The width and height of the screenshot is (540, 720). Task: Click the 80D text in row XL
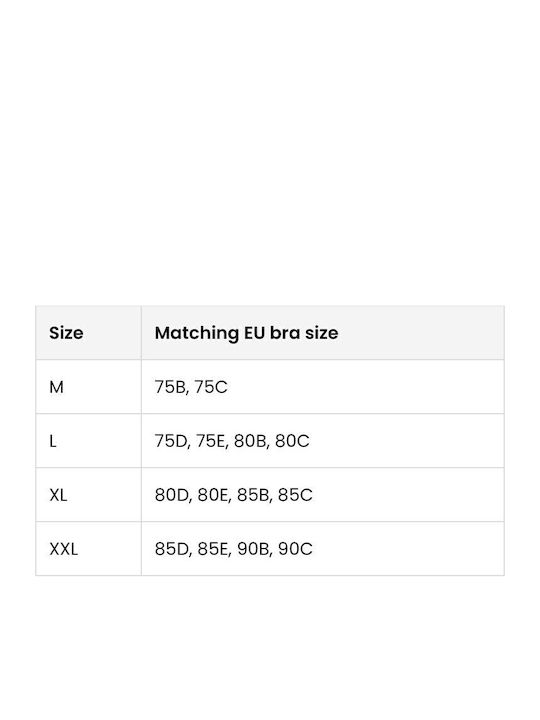click(173, 495)
